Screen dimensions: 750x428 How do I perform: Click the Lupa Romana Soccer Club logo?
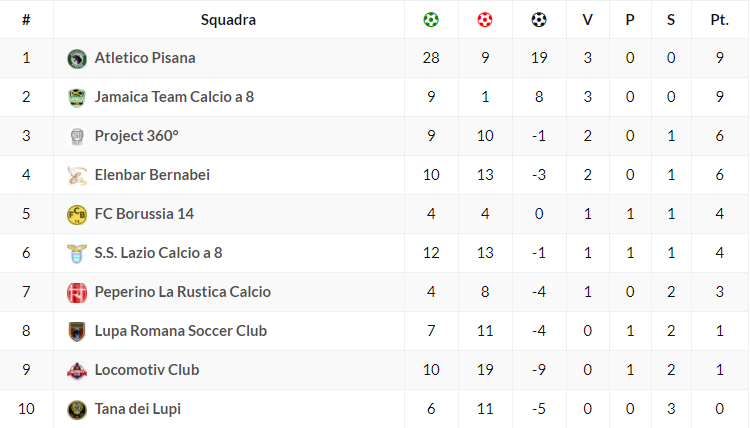(x=77, y=331)
